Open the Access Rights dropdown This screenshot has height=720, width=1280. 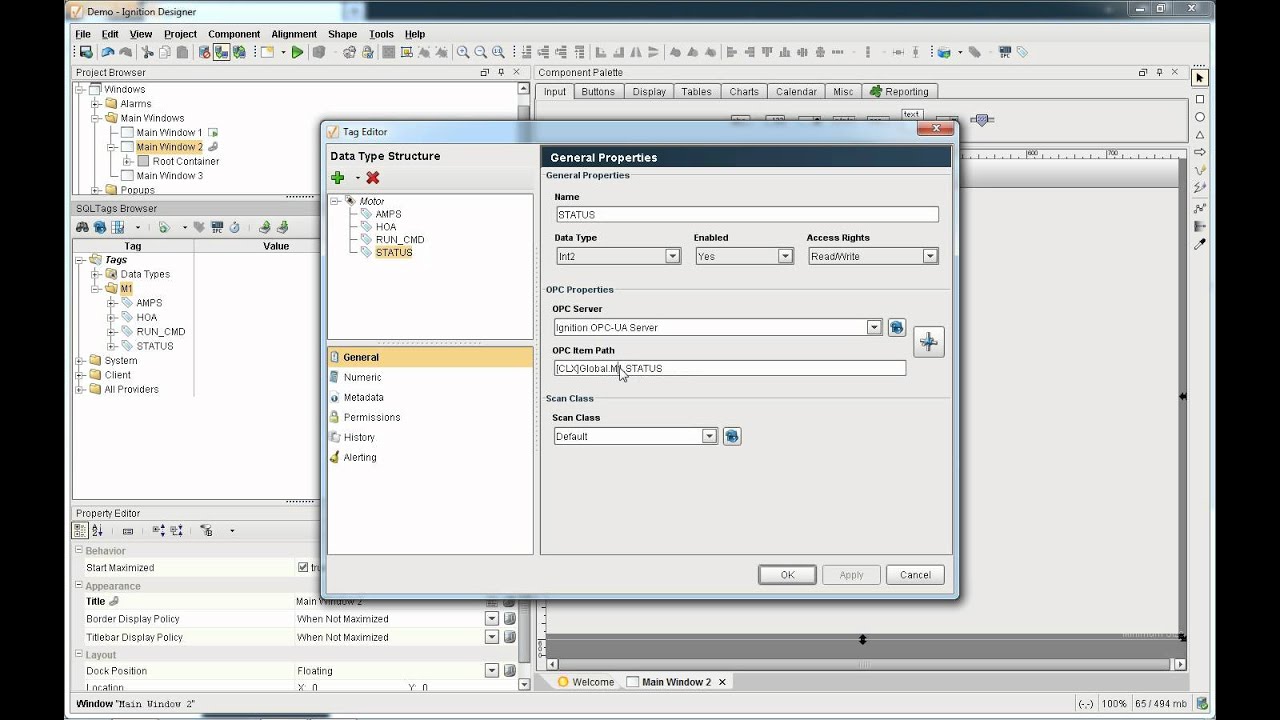930,256
